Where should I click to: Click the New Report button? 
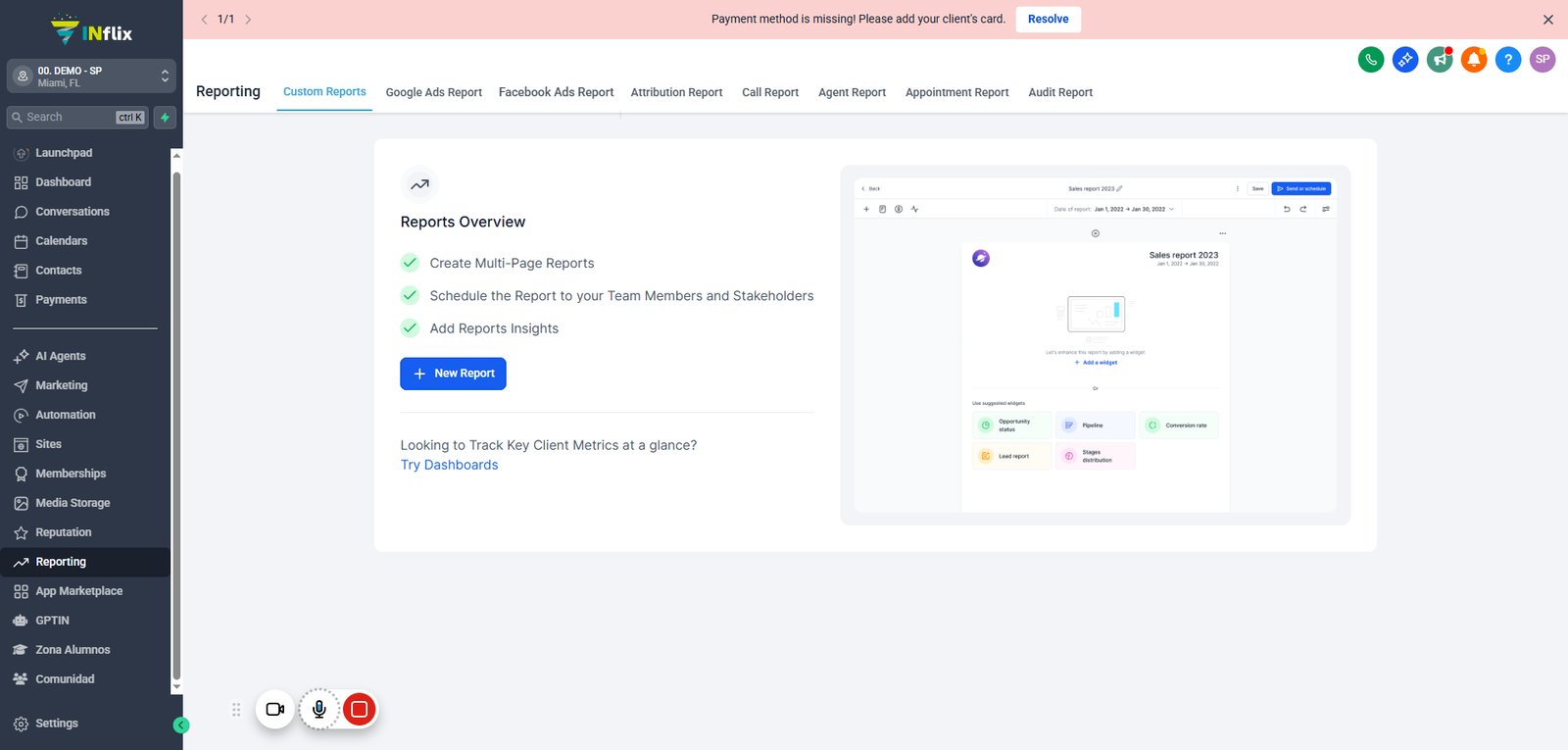click(453, 374)
